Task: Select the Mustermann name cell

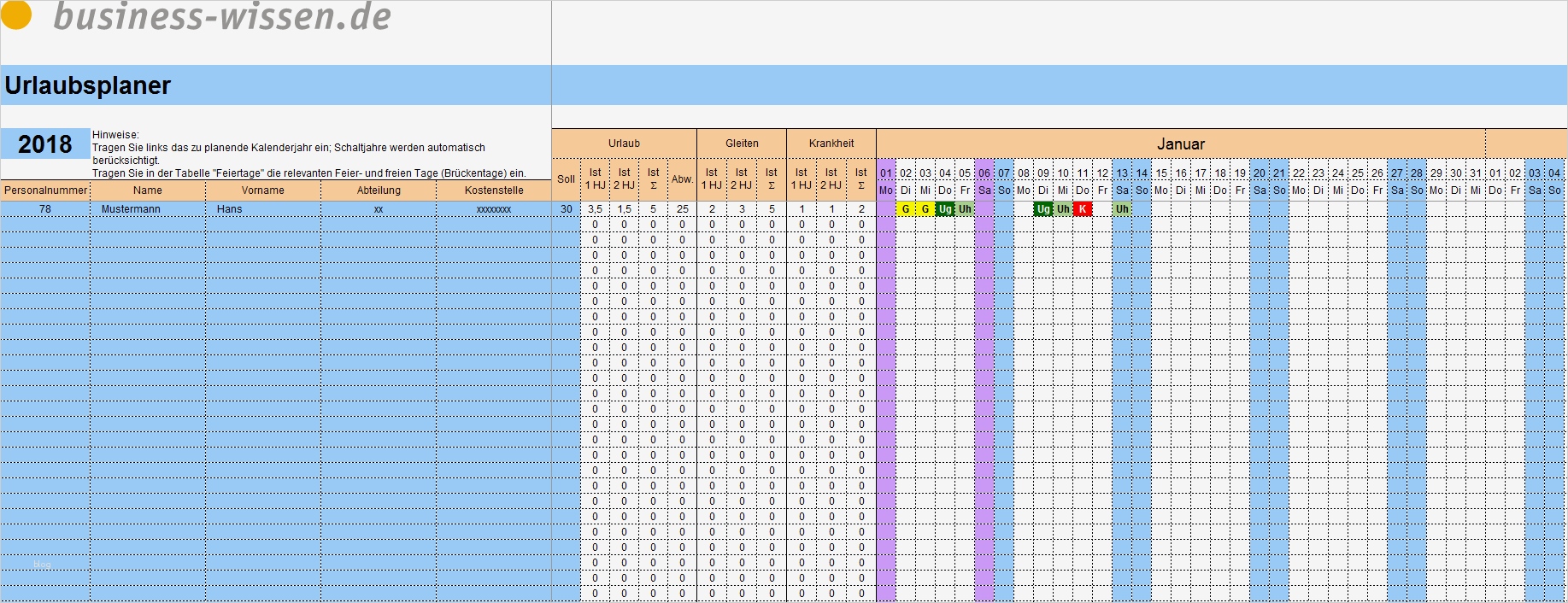Action: 148,209
